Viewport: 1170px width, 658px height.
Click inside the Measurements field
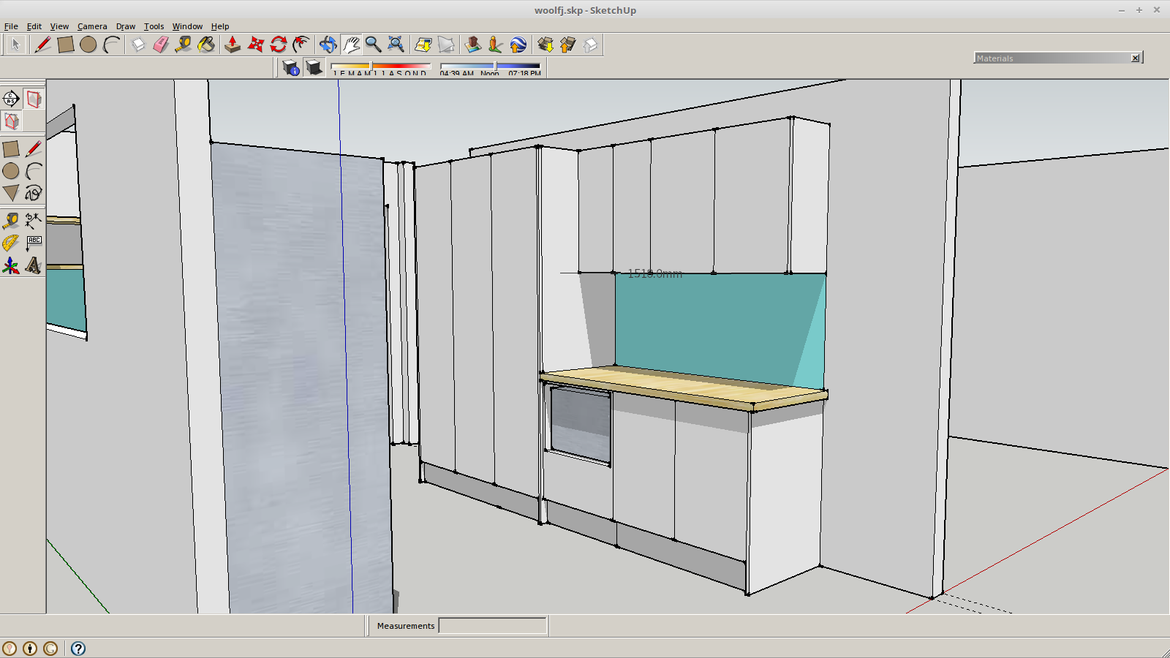point(491,625)
